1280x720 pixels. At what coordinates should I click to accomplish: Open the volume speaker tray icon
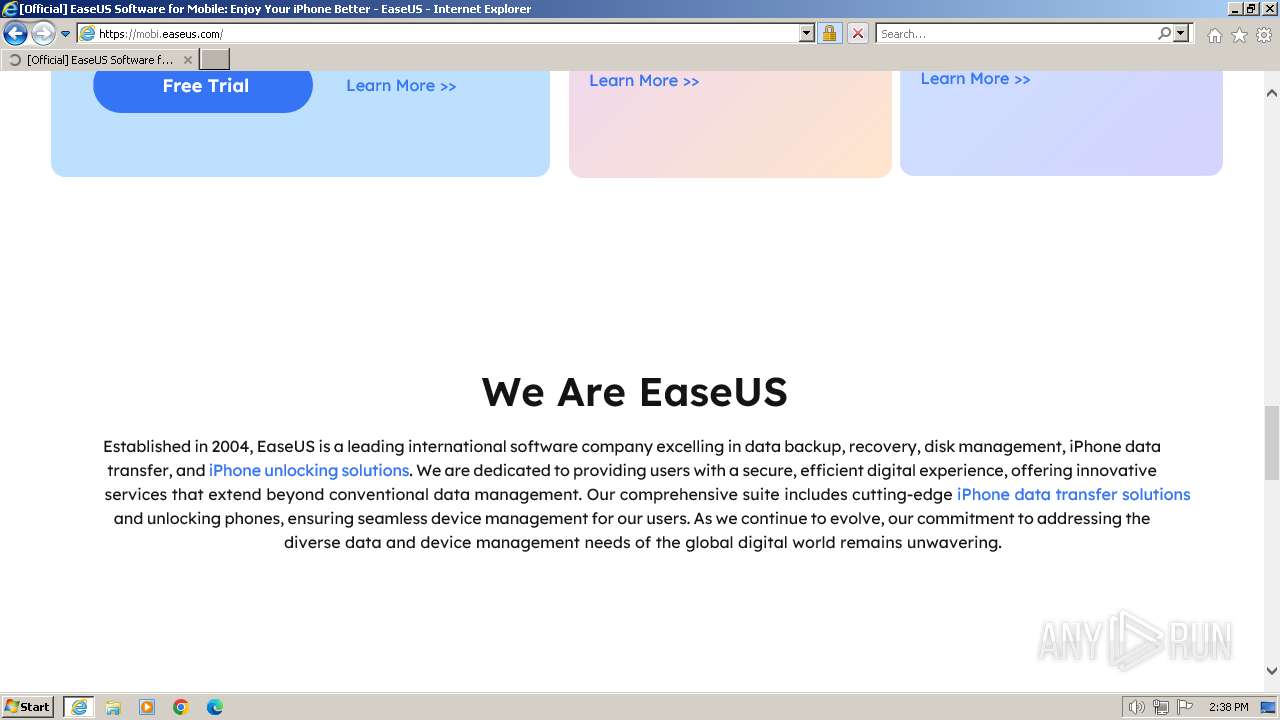pyautogui.click(x=1136, y=707)
